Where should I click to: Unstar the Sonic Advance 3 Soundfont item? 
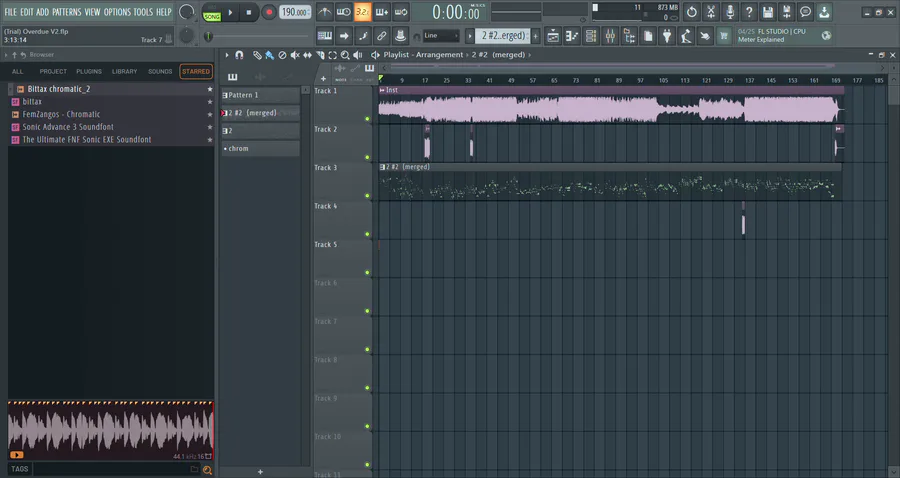tap(210, 127)
